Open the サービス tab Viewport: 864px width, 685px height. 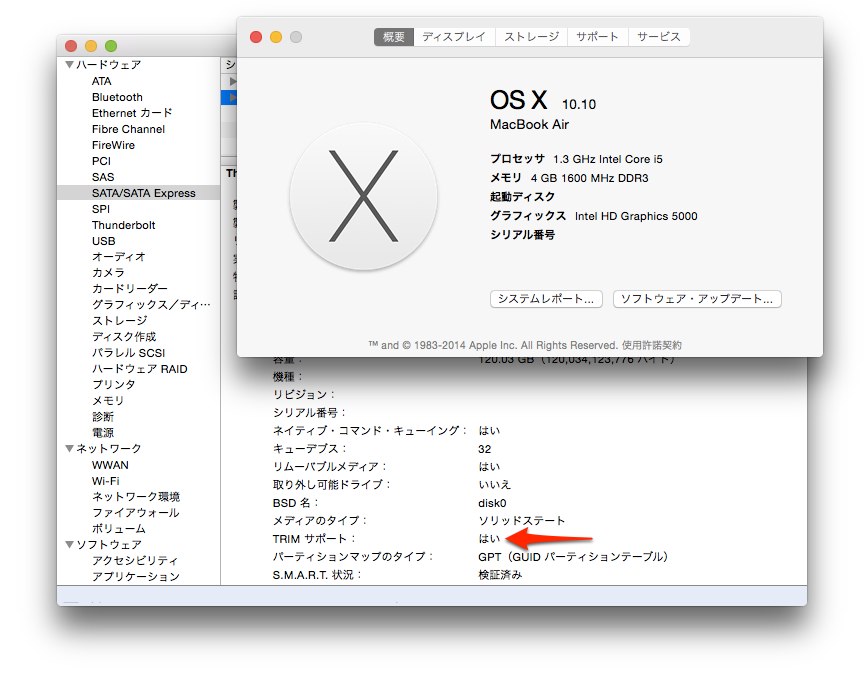click(658, 37)
